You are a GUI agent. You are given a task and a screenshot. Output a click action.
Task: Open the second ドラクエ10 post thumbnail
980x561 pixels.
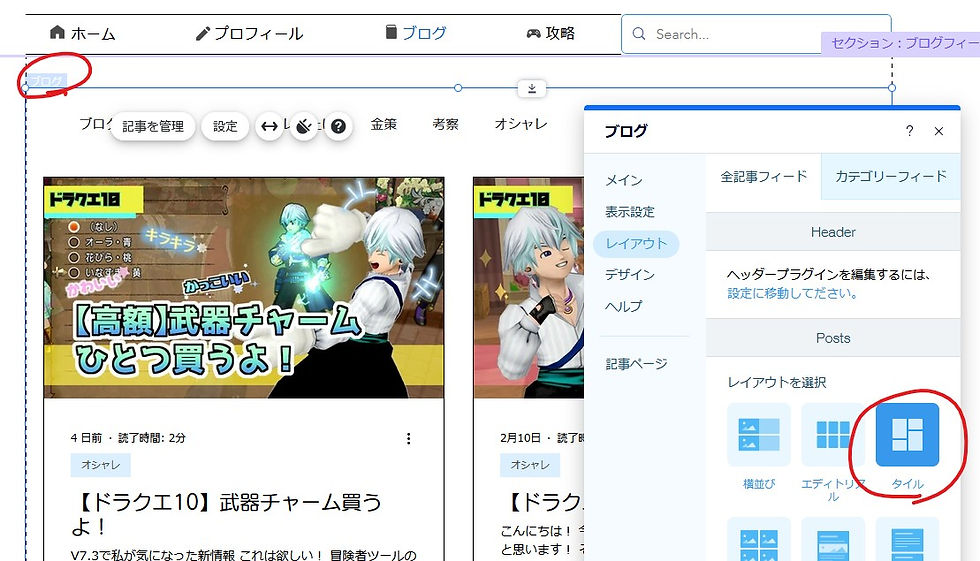[529, 288]
